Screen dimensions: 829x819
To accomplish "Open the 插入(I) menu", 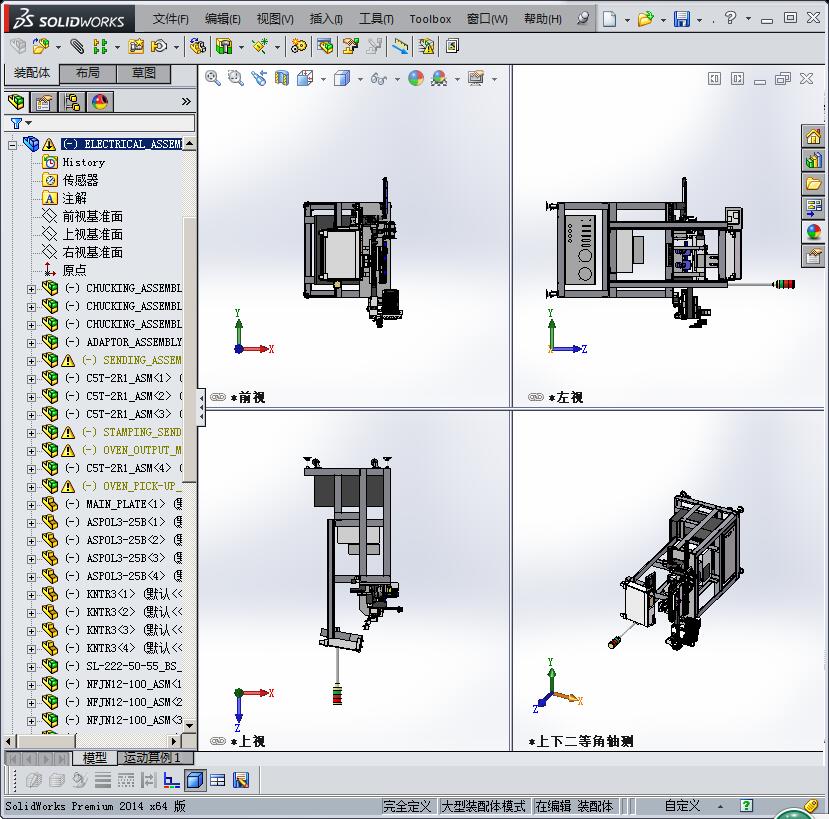I will pos(326,19).
